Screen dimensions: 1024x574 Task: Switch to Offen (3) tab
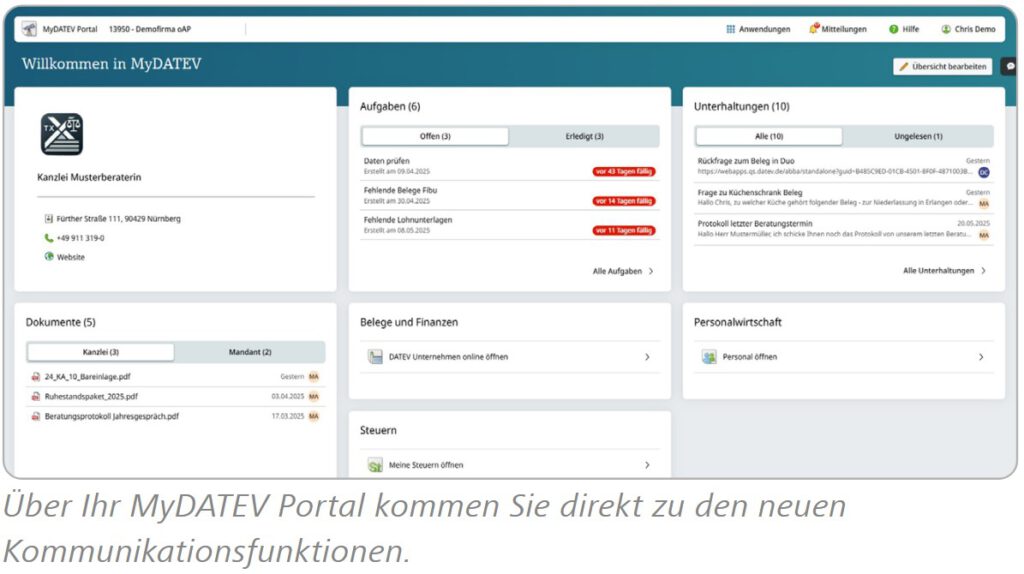tap(435, 136)
